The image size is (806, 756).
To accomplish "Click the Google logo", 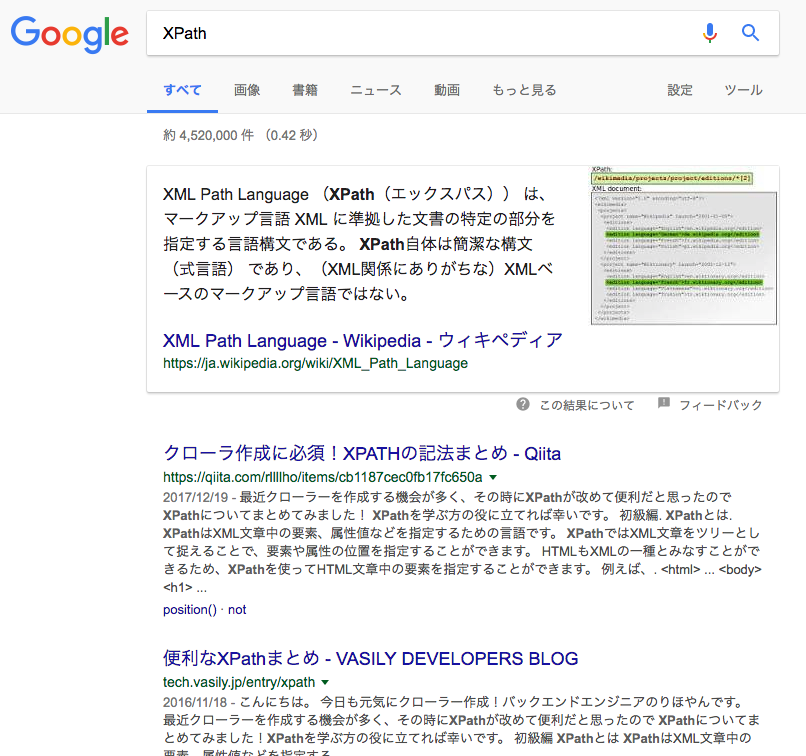I will (x=70, y=34).
